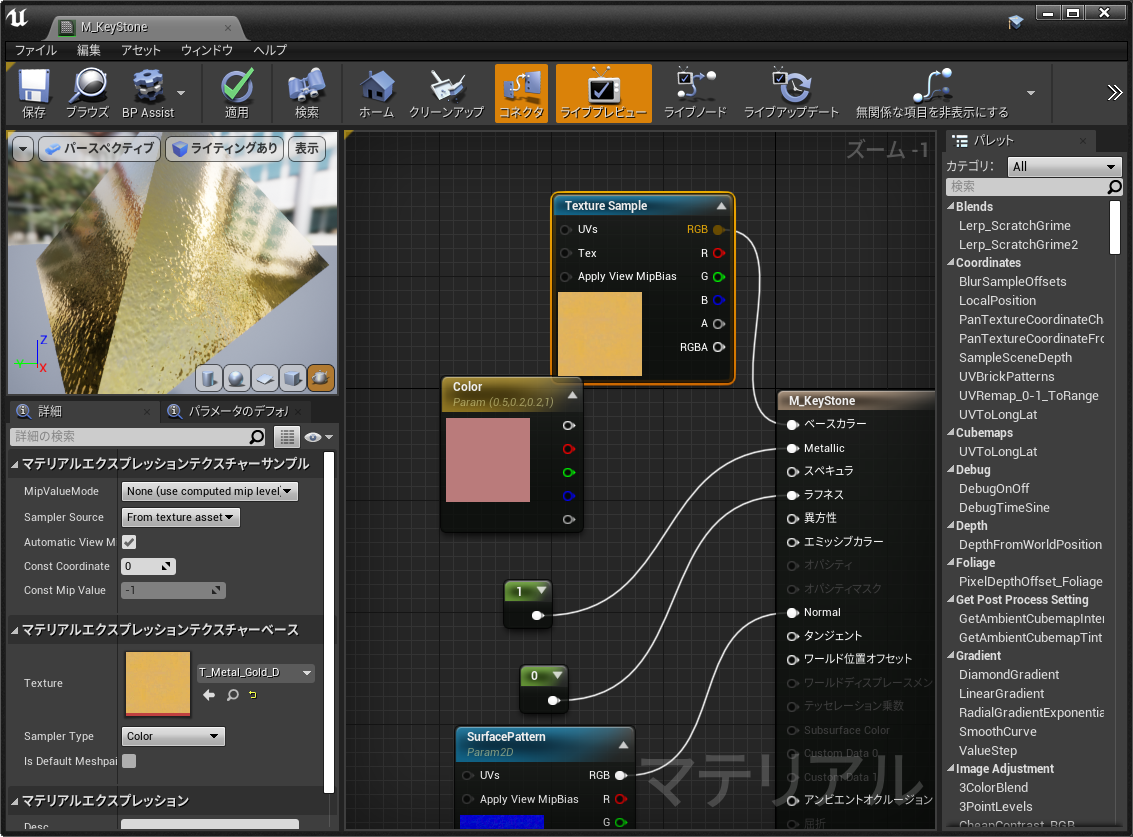This screenshot has height=837, width=1133.
Task: Click Texture Sample RGB output pin
Action: [718, 230]
